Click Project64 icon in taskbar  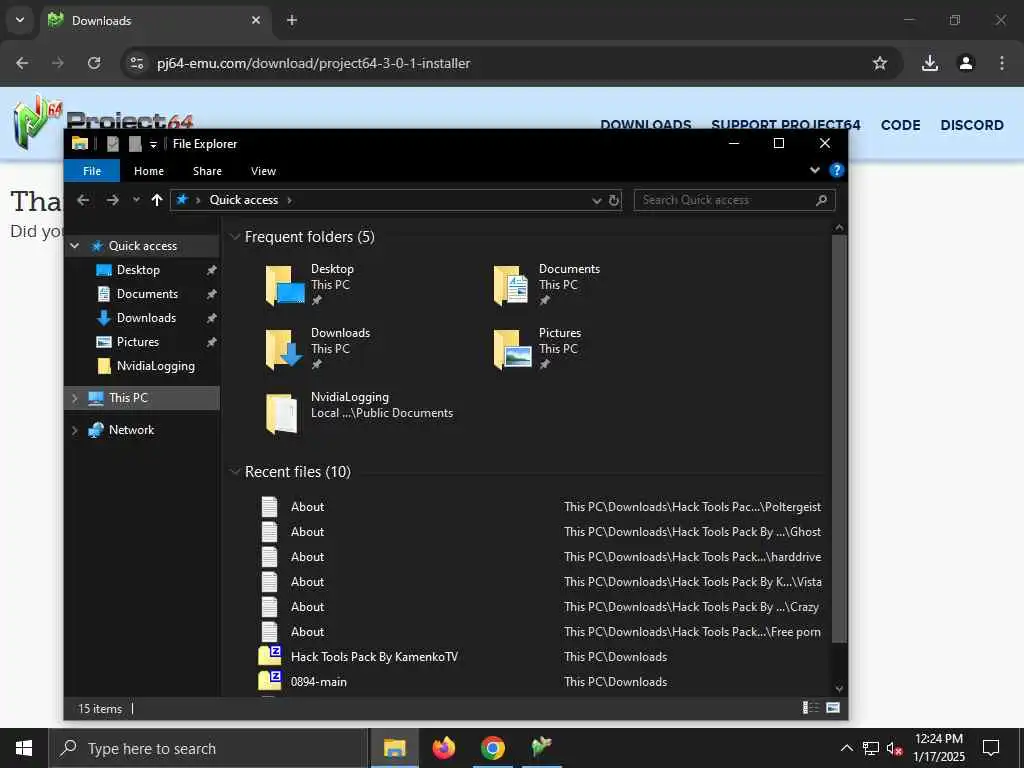click(541, 746)
